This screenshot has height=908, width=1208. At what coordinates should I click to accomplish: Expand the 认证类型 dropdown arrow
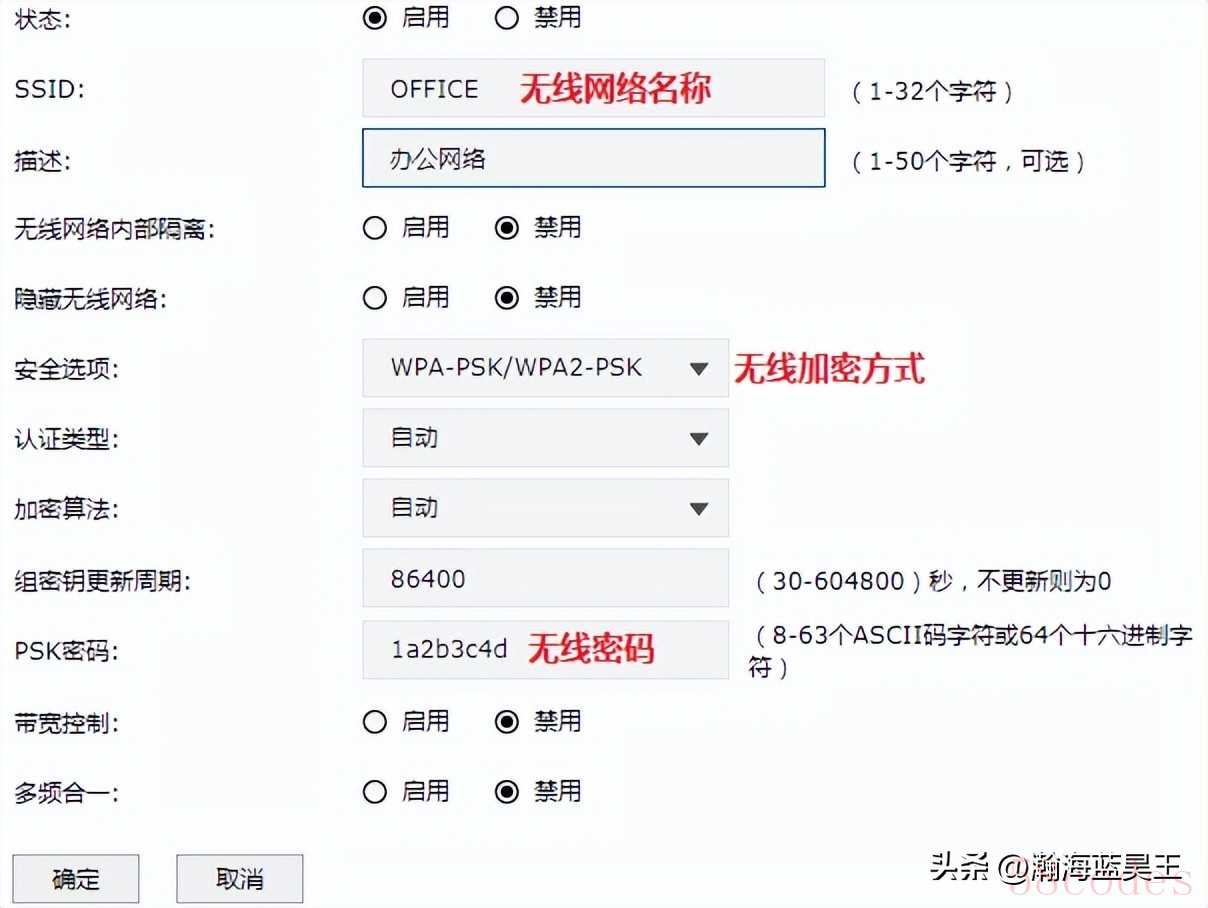699,439
